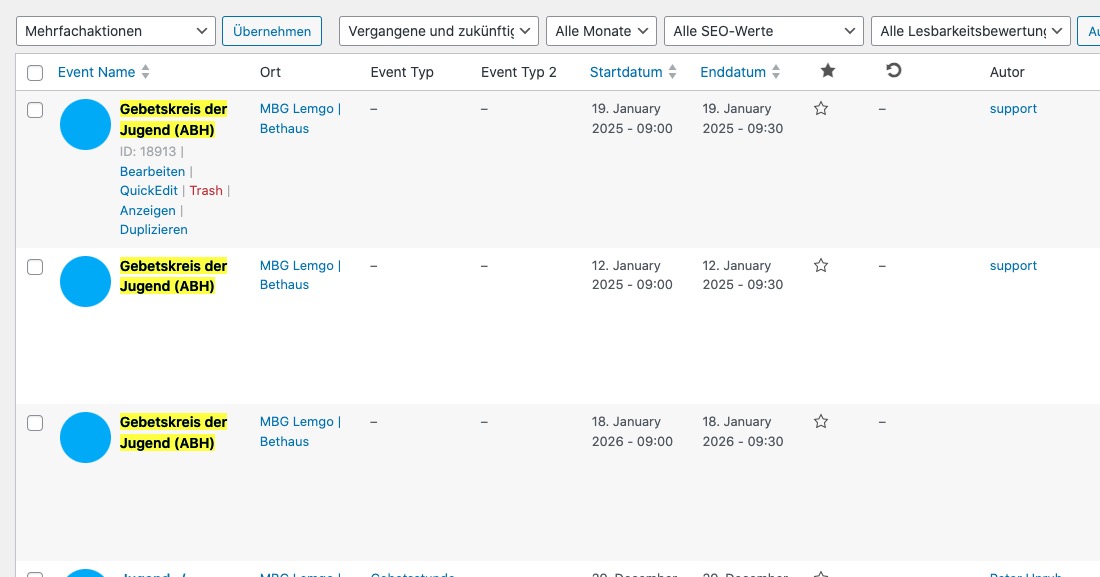The height and width of the screenshot is (577, 1100).
Task: Click Anzeigen under first event
Action: click(147, 210)
